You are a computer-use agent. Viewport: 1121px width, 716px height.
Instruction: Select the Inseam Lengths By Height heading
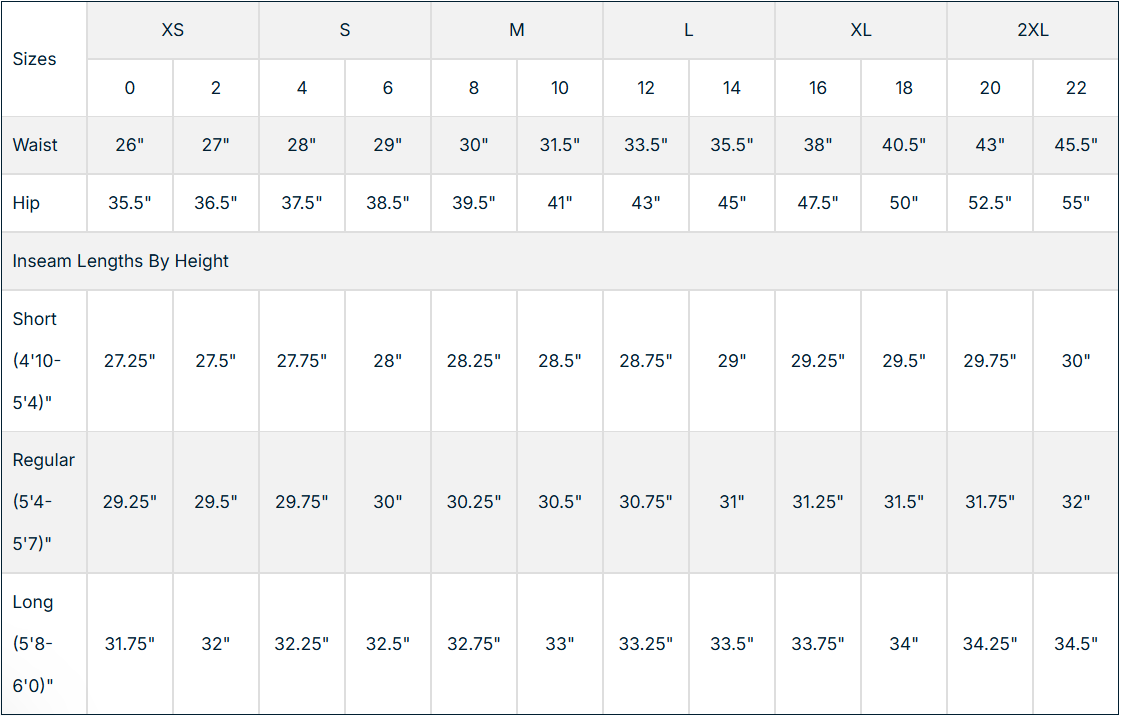pos(121,261)
